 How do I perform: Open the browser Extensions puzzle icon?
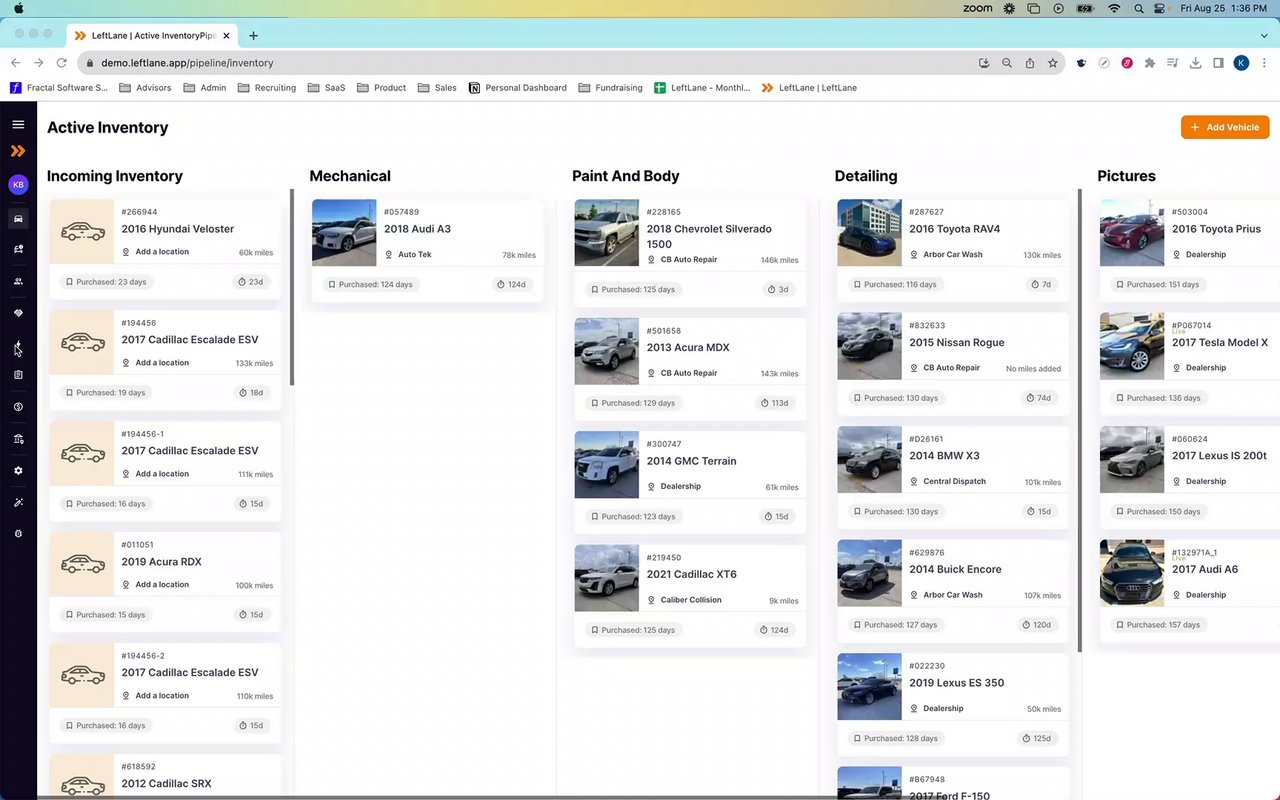[1150, 63]
